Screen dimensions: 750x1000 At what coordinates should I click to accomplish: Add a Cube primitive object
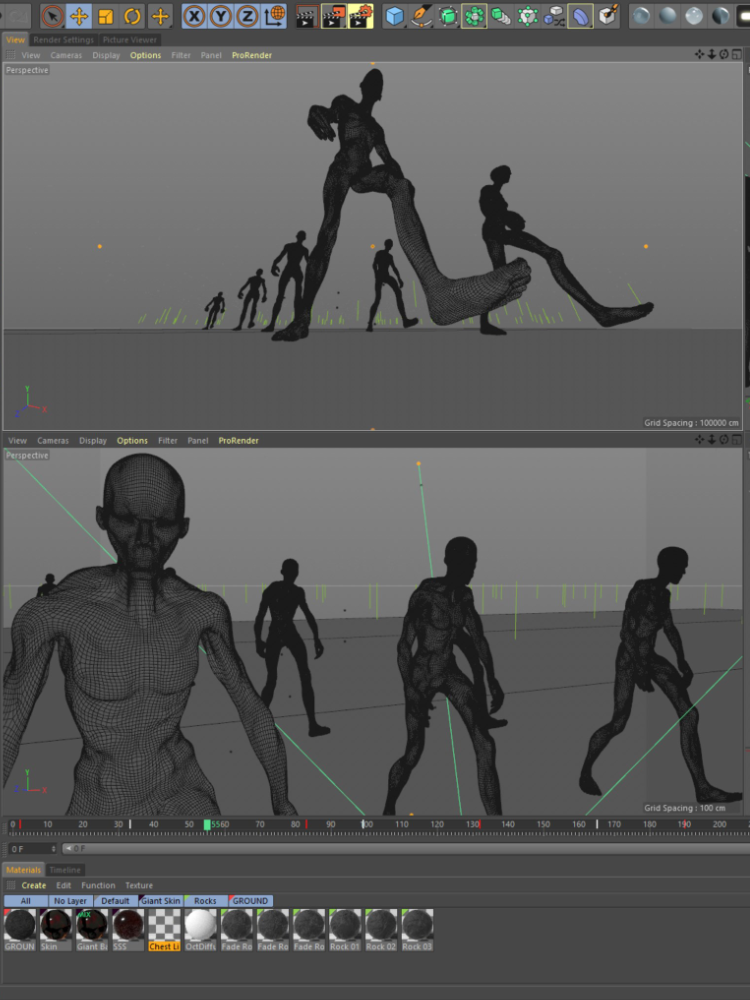[x=395, y=16]
